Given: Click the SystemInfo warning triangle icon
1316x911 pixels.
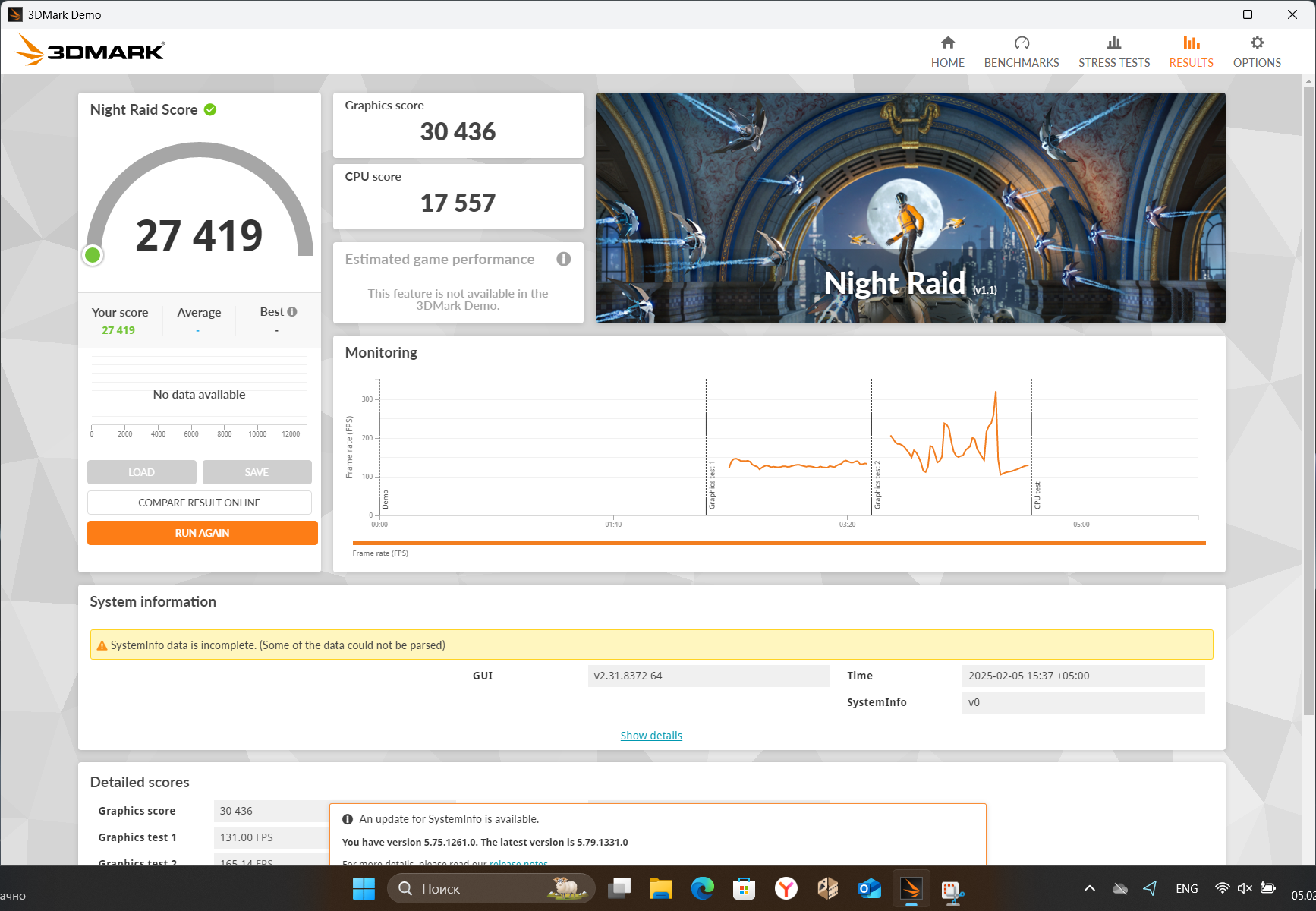Looking at the screenshot, I should [x=102, y=645].
